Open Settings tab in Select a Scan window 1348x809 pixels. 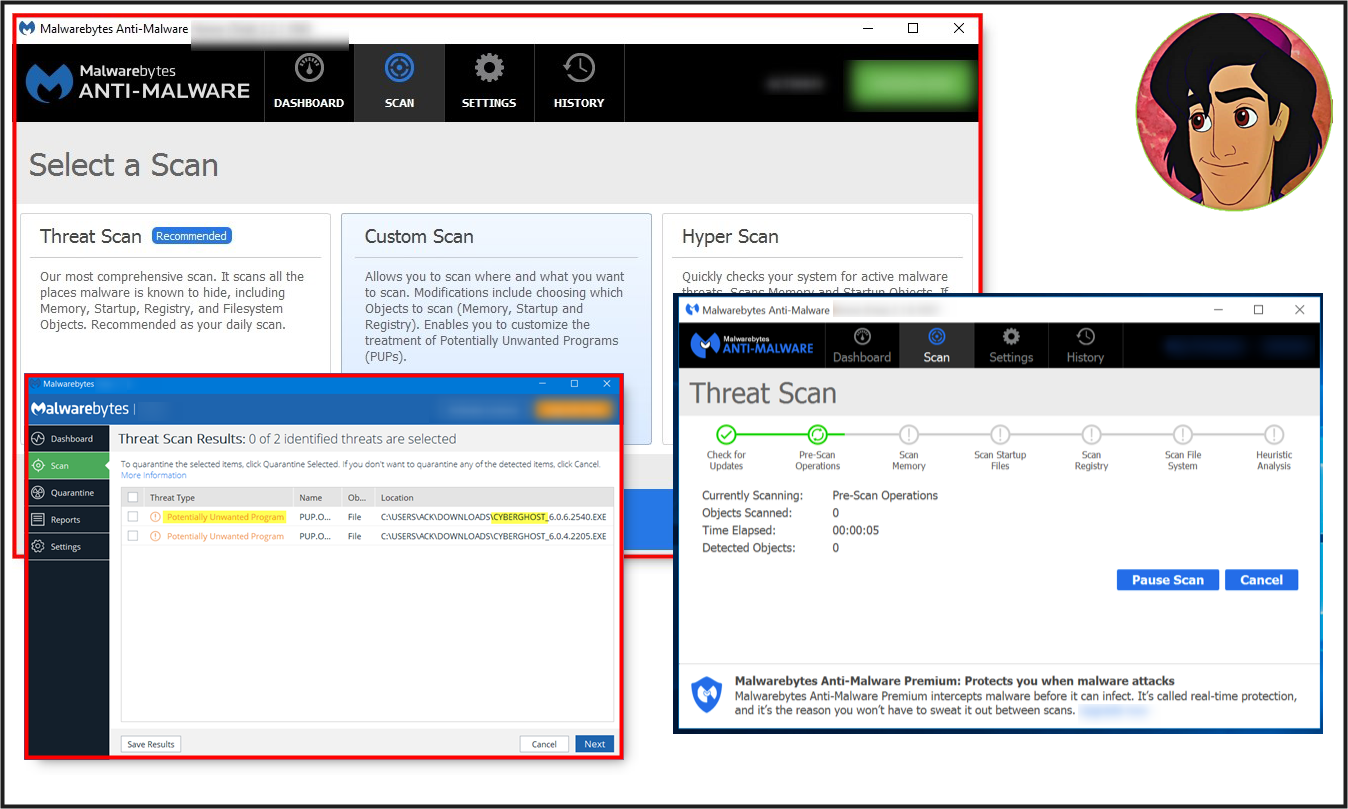pos(489,83)
